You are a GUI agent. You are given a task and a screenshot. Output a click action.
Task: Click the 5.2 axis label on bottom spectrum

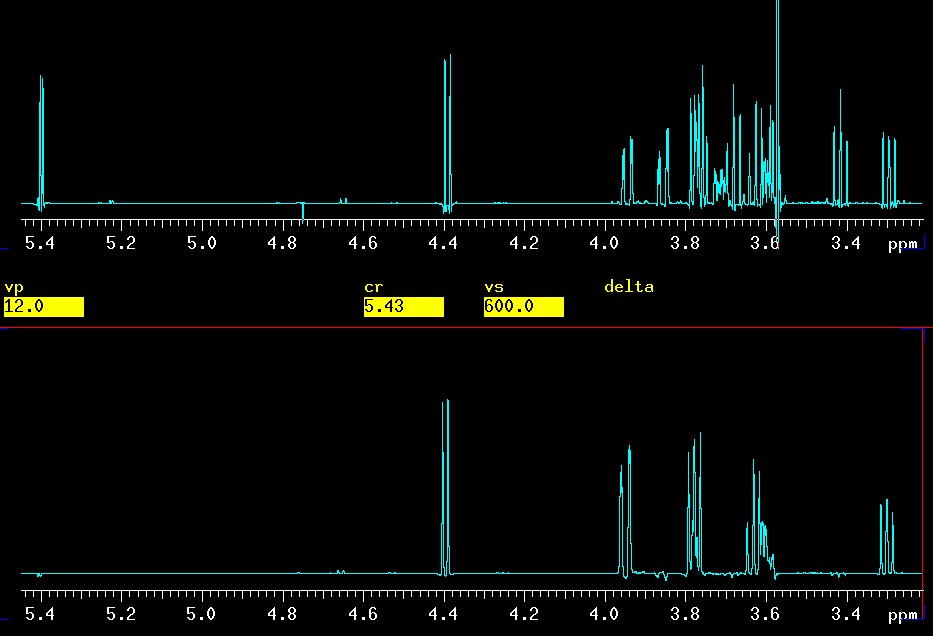(121, 613)
